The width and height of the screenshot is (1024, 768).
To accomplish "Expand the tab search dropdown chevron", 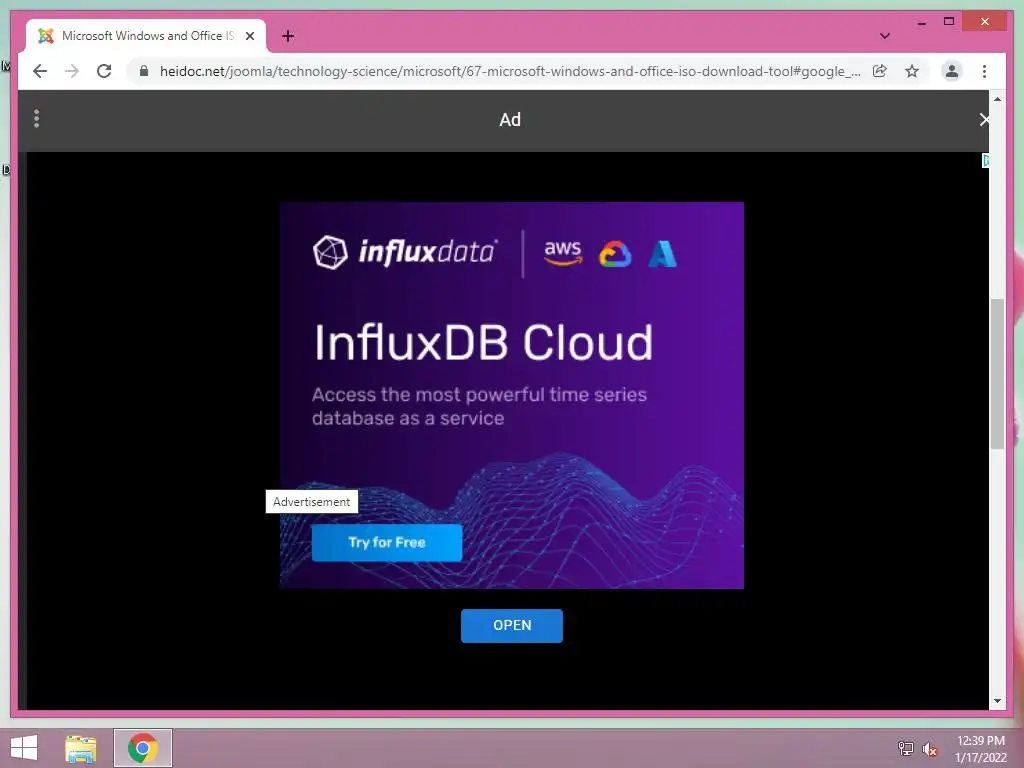I will (x=885, y=36).
